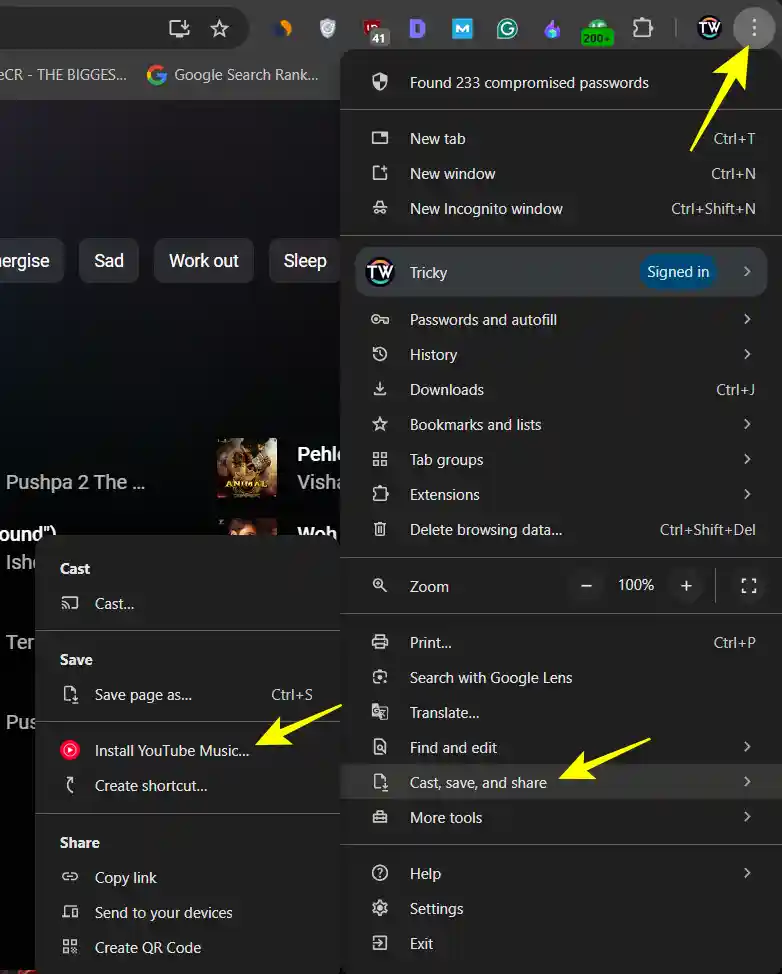
Task: Select New tab from the menu
Action: click(x=561, y=139)
